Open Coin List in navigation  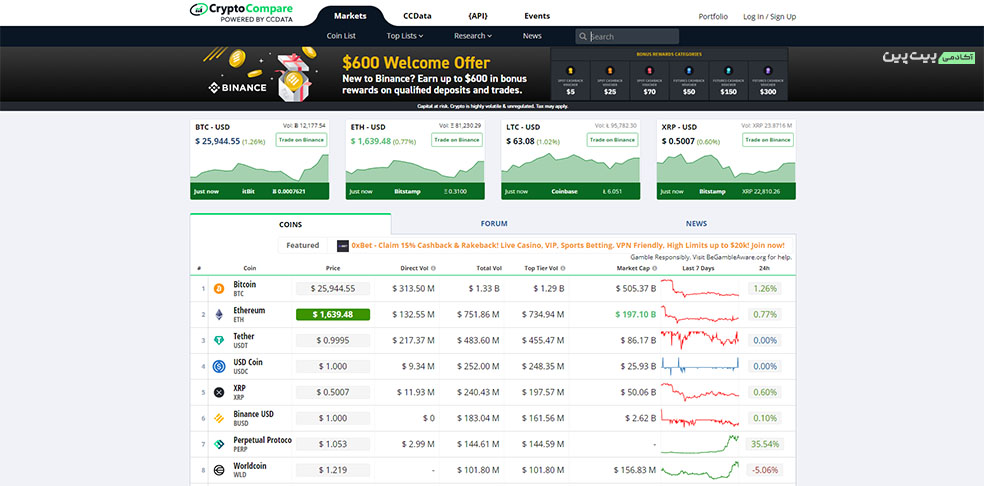click(x=341, y=36)
